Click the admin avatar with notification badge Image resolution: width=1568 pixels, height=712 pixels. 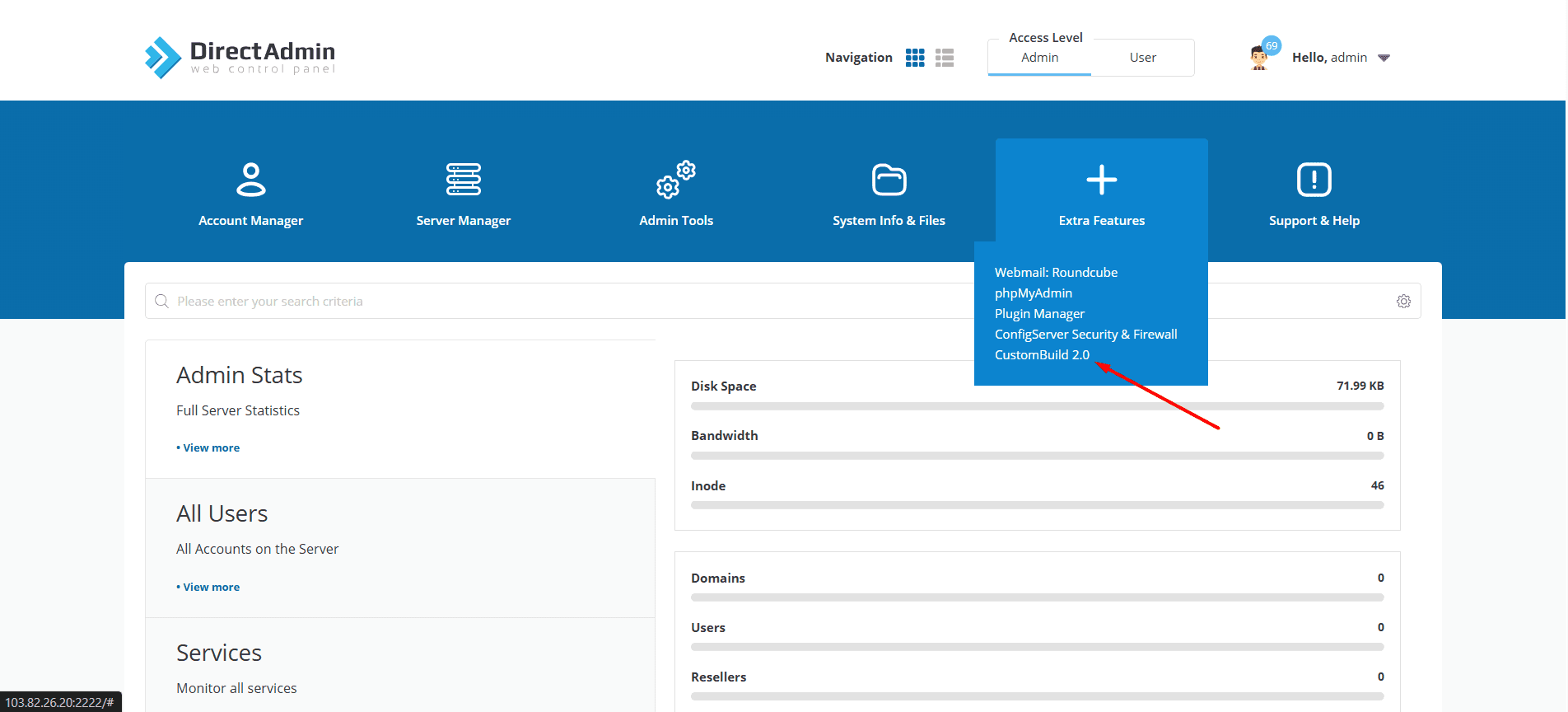pyautogui.click(x=1259, y=57)
